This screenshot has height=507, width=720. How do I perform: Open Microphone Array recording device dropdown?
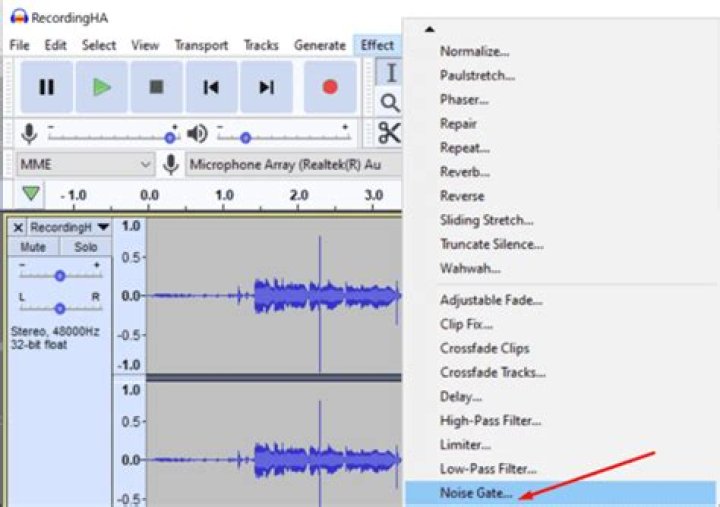click(292, 164)
